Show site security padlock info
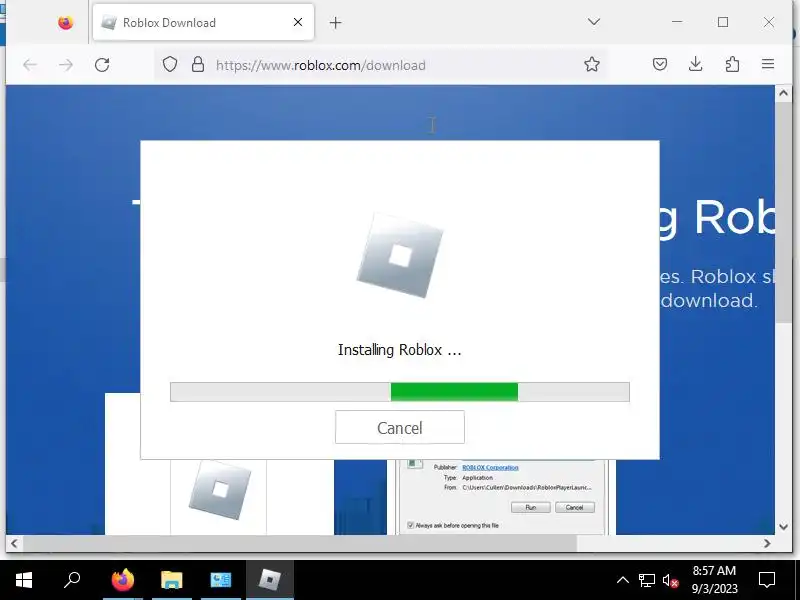Viewport: 800px width, 600px height. coord(198,64)
